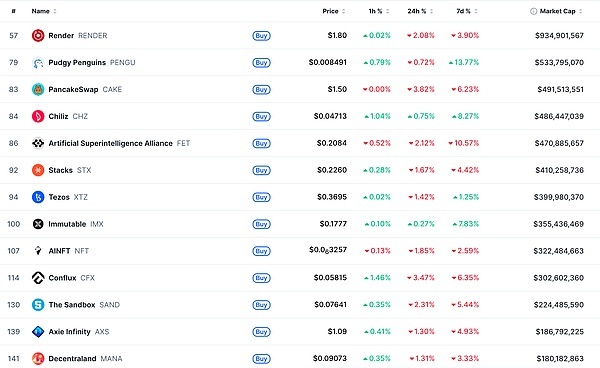Click the Axie Infinity coin logo
Viewport: 600px width, 368px height.
pyautogui.click(x=38, y=332)
